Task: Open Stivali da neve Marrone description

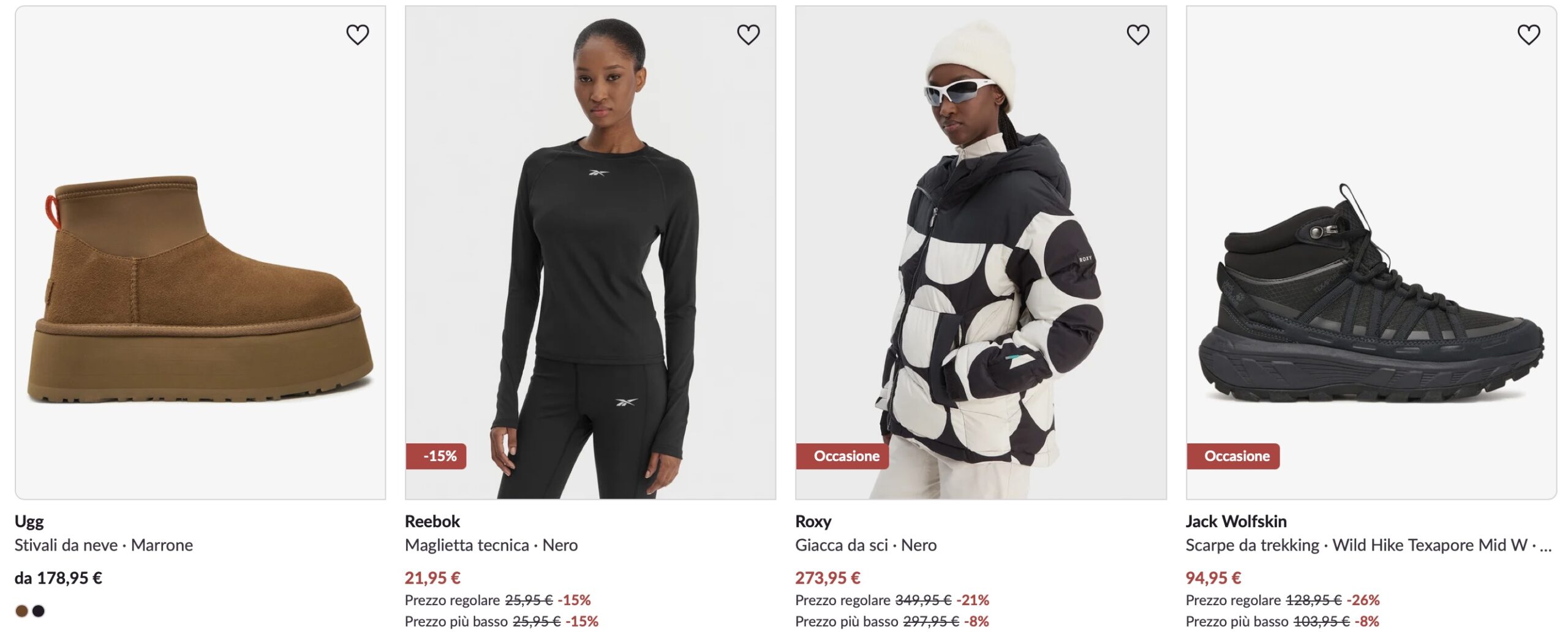Action: 104,545
